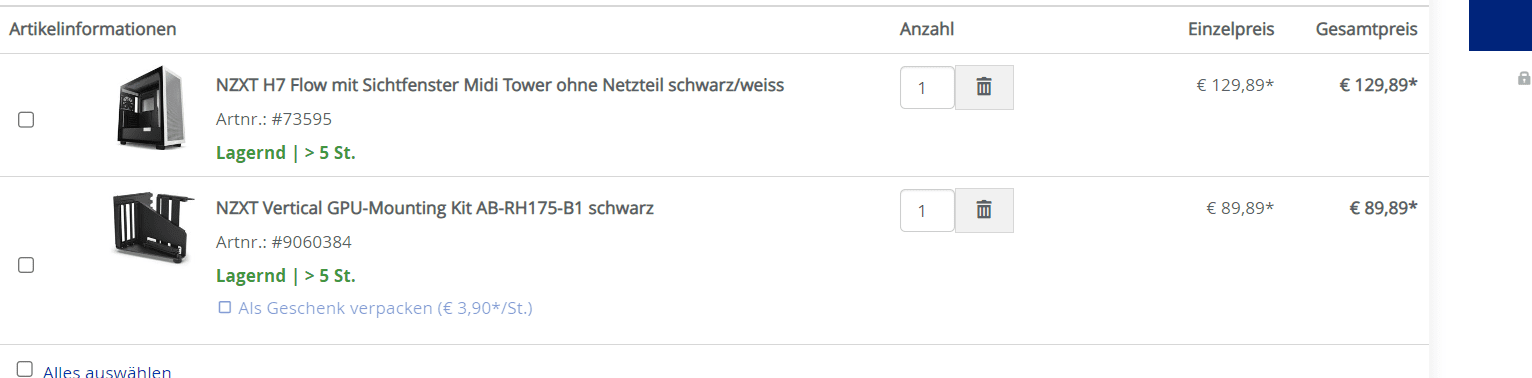The width and height of the screenshot is (1532, 378).
Task: Click the Anzahl column header
Action: (927, 29)
